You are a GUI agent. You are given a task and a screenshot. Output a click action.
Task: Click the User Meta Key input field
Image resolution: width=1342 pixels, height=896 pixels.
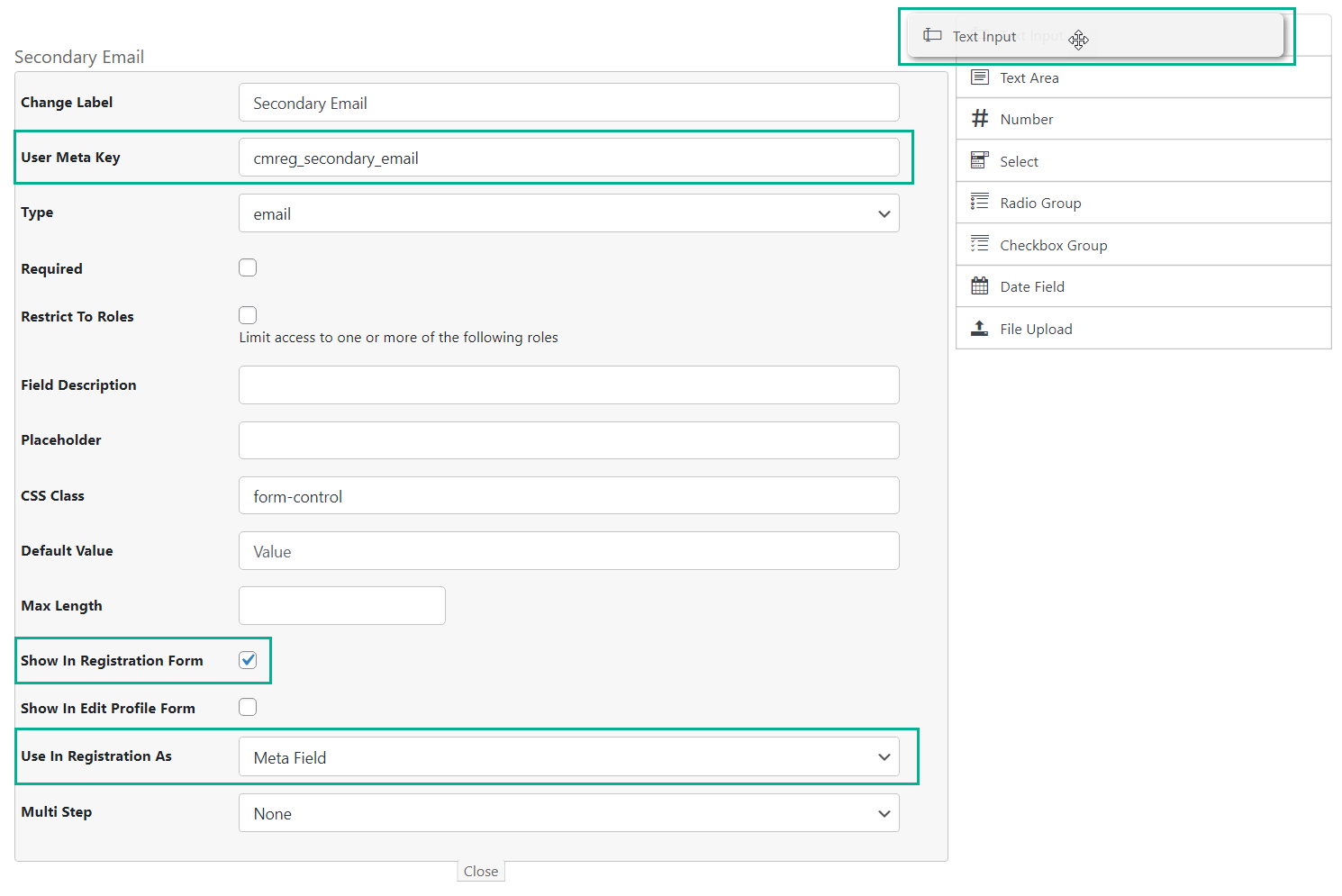tap(569, 158)
